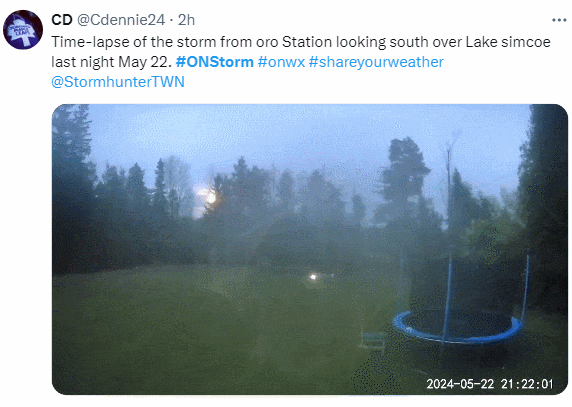Click the small glowing light on lawn
This screenshot has width=572, height=407.
click(x=313, y=277)
